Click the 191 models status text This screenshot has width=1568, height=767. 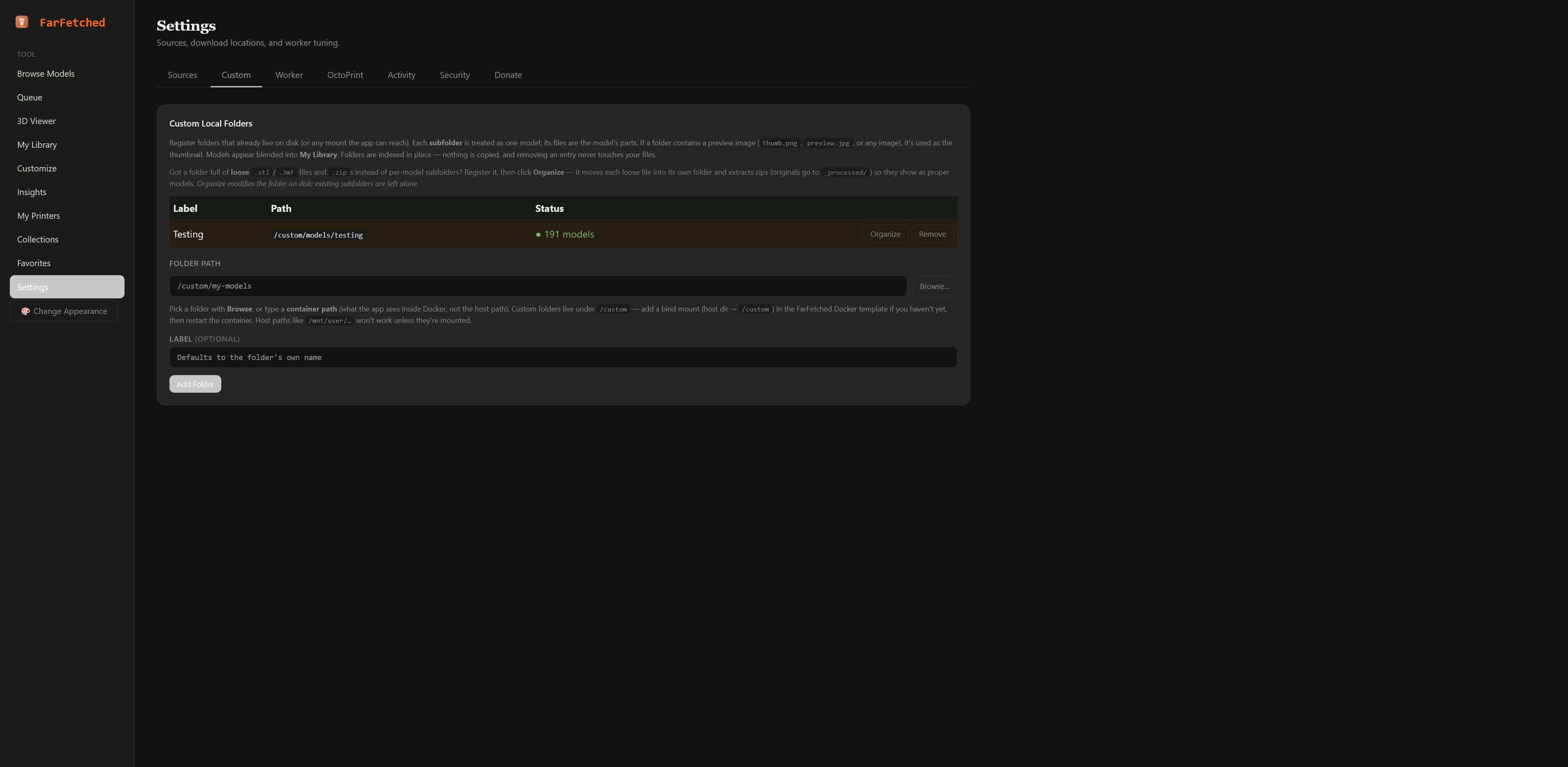569,234
